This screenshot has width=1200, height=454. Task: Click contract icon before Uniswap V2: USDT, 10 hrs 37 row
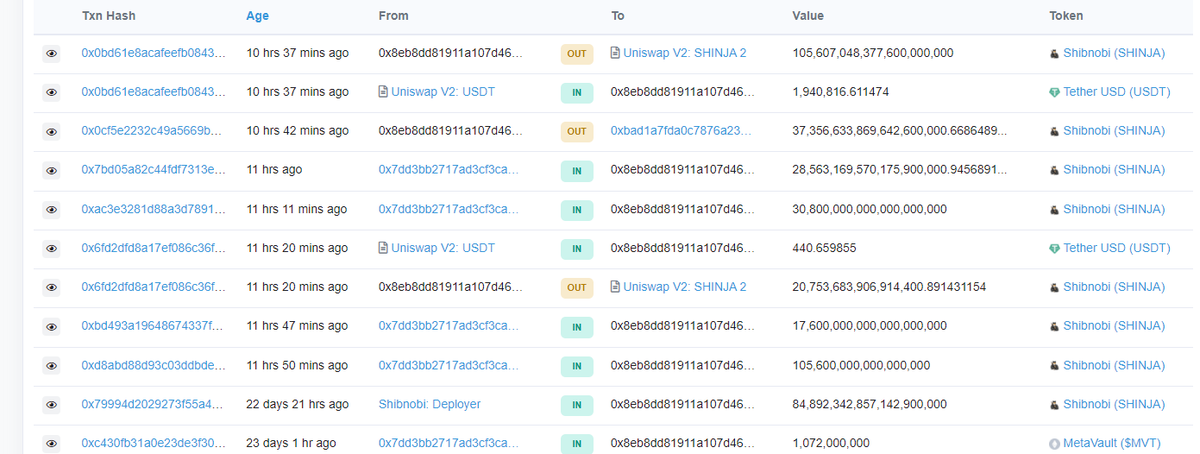click(x=383, y=92)
